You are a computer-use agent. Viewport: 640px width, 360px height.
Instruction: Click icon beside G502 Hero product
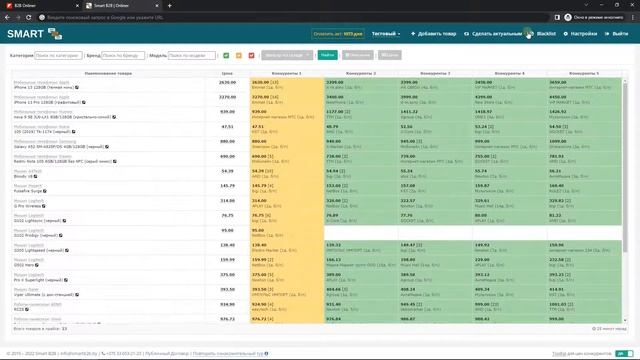pos(37,265)
